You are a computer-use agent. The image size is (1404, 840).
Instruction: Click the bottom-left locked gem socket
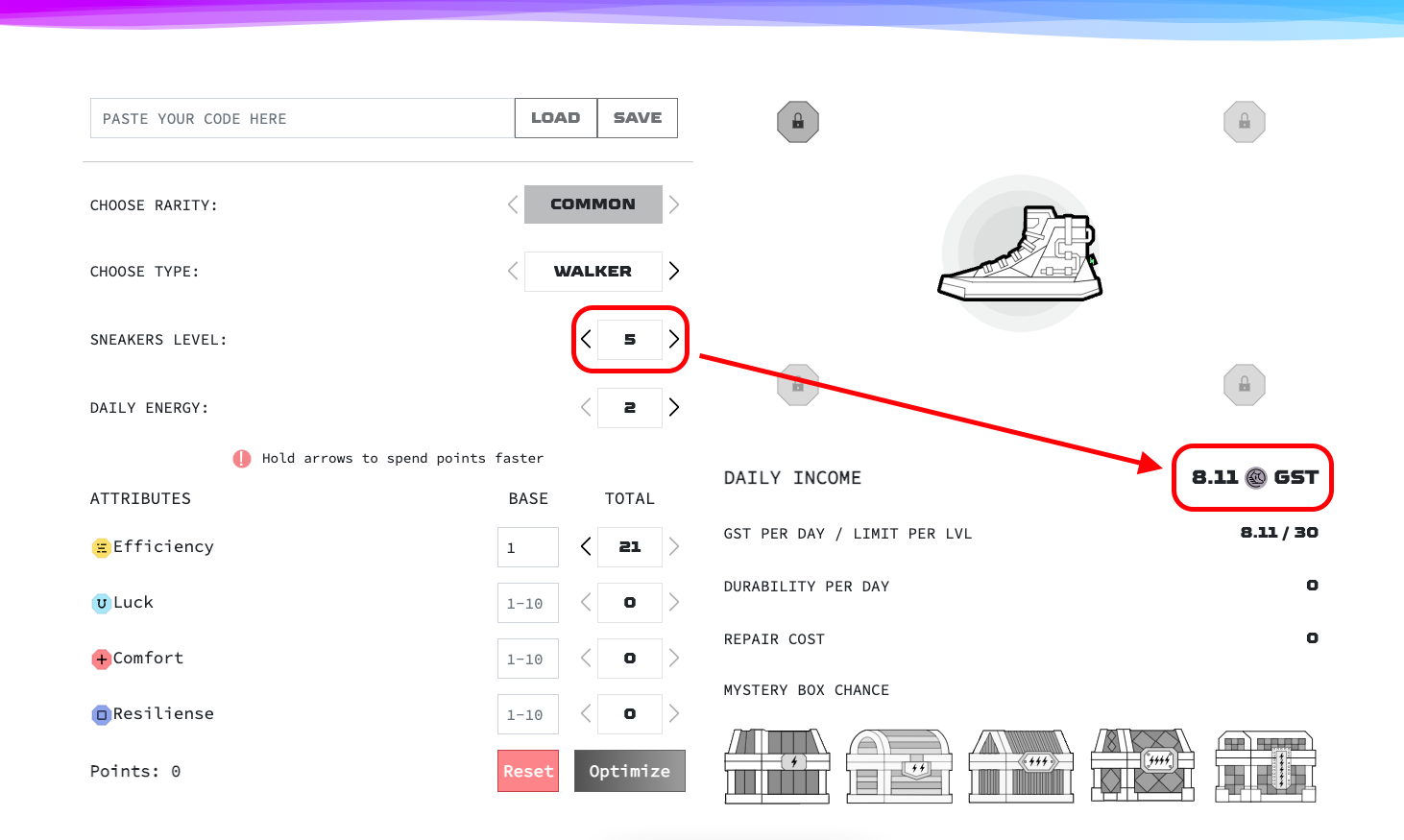tap(798, 385)
